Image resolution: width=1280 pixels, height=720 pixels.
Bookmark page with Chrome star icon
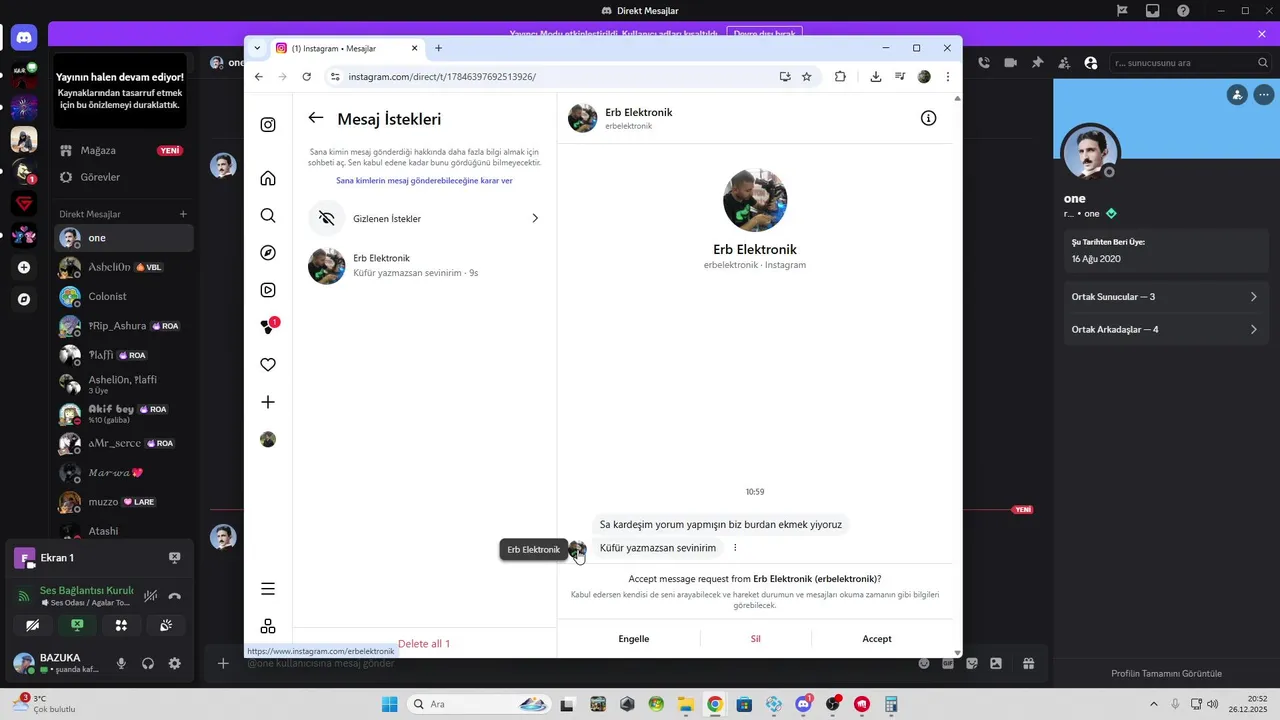click(x=807, y=76)
